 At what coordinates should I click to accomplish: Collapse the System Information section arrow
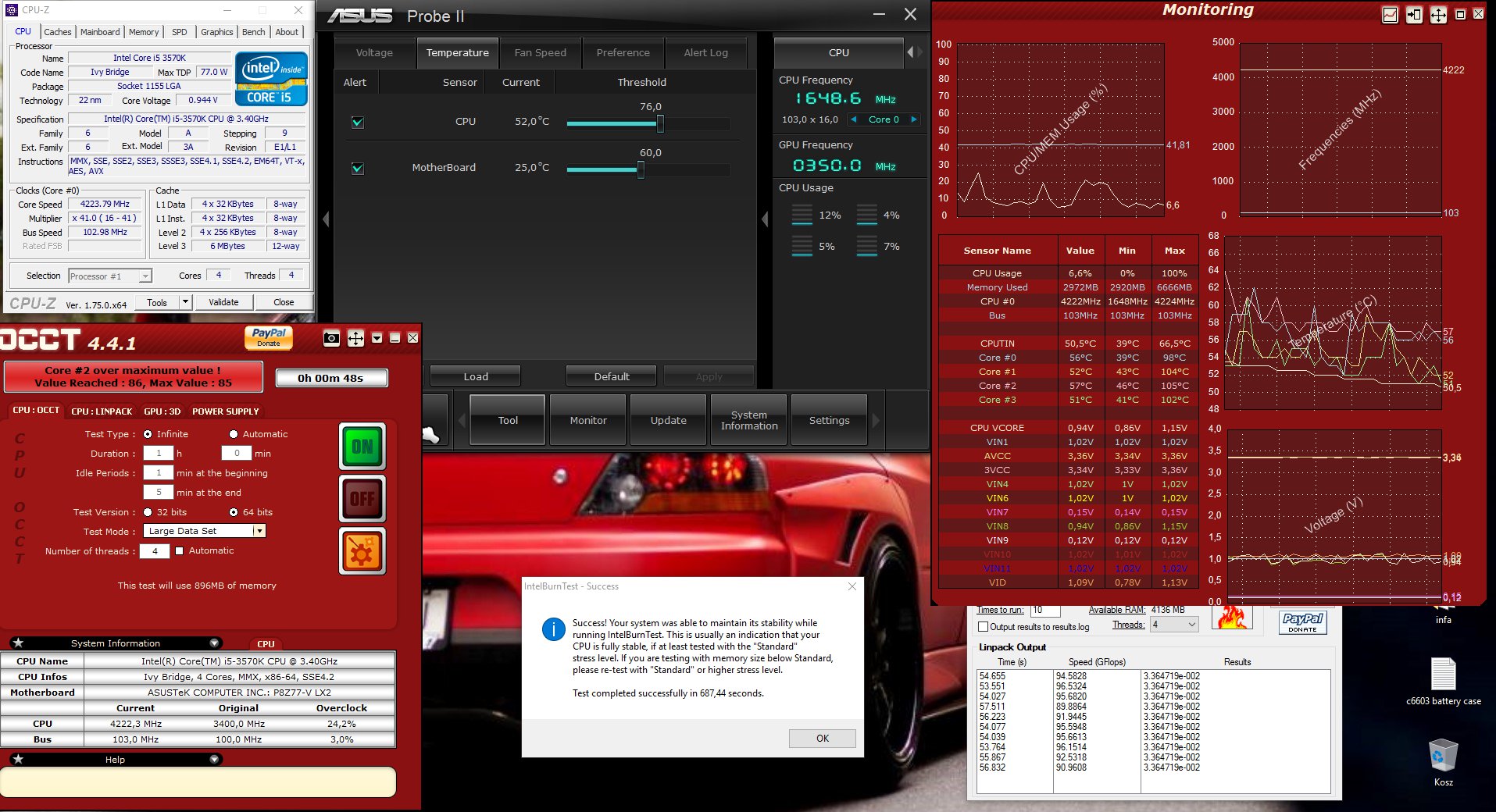(214, 643)
